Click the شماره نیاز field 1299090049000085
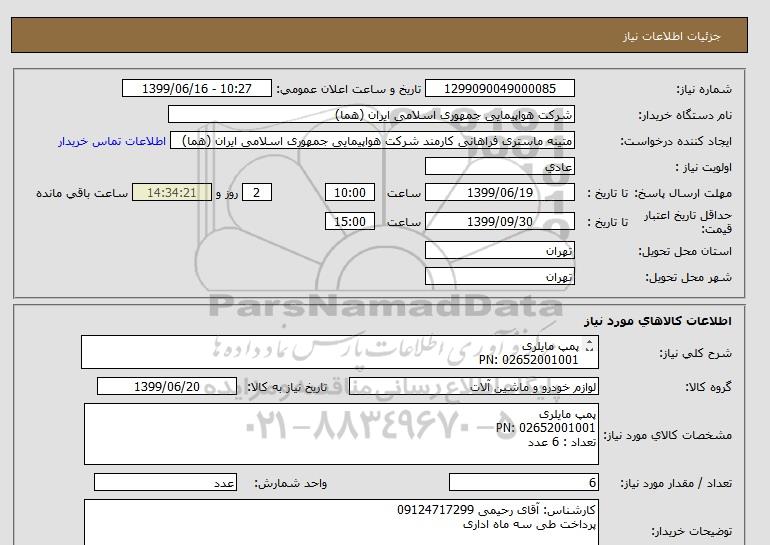The image size is (770, 545). 499,88
